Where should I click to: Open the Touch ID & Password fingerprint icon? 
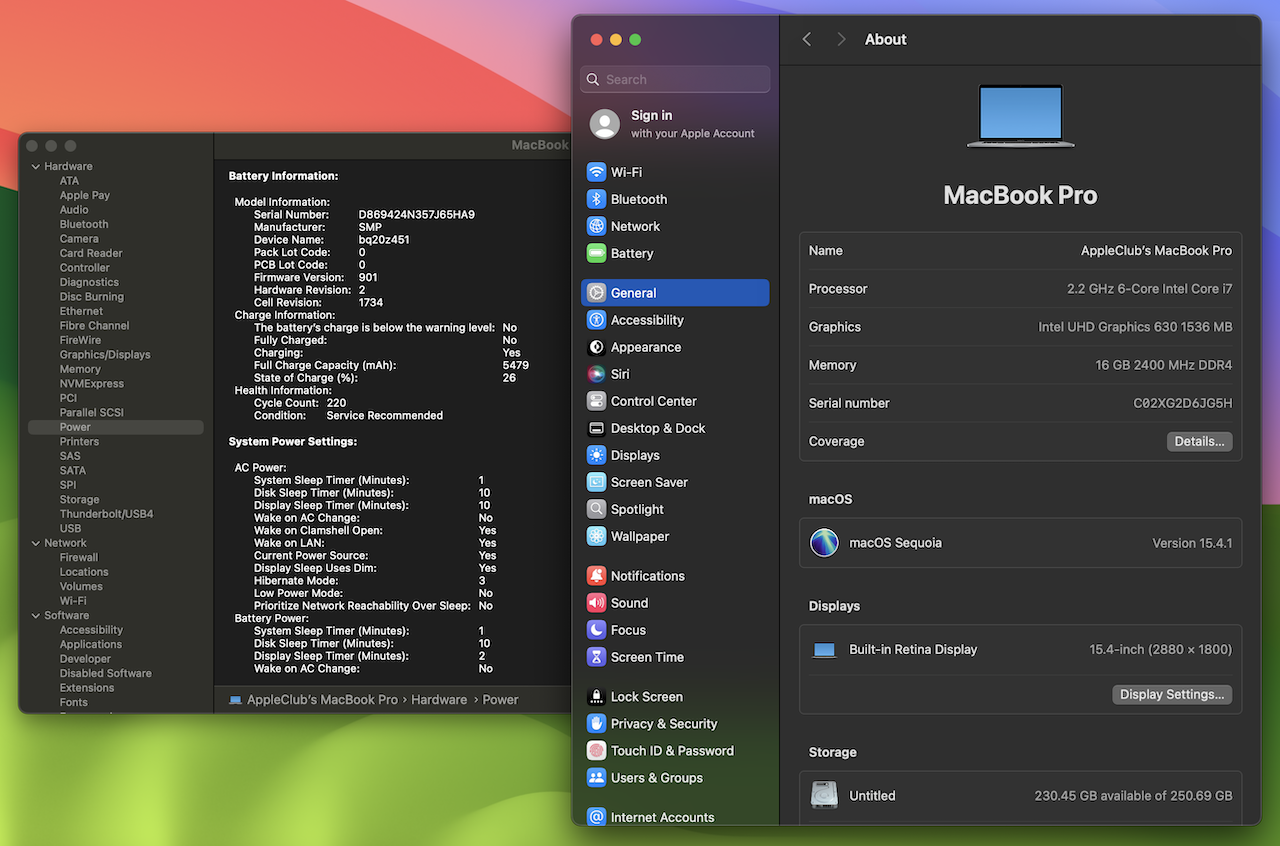(596, 751)
